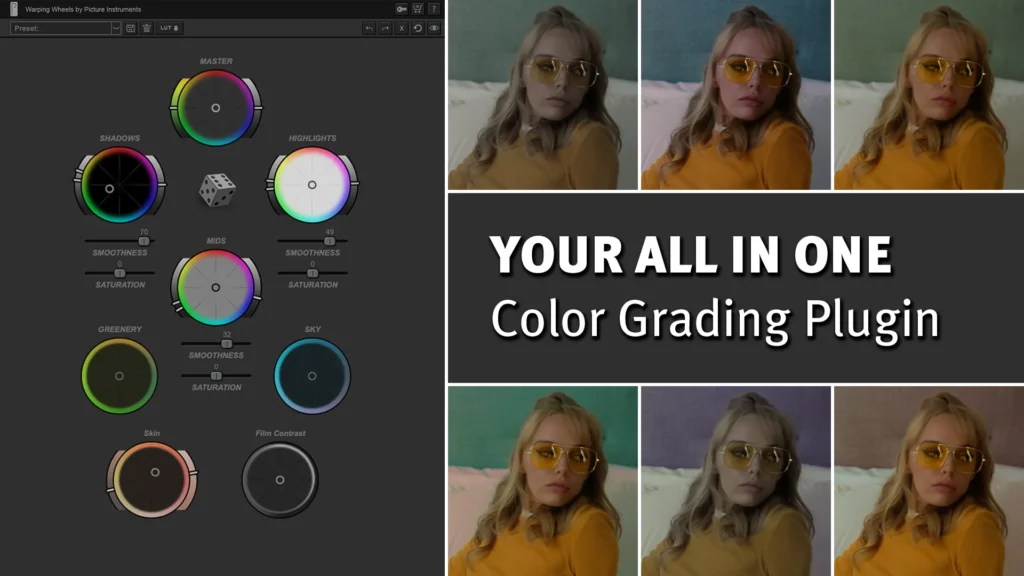The image size is (1024, 576).
Task: Click the LUT export button
Action: [x=170, y=28]
